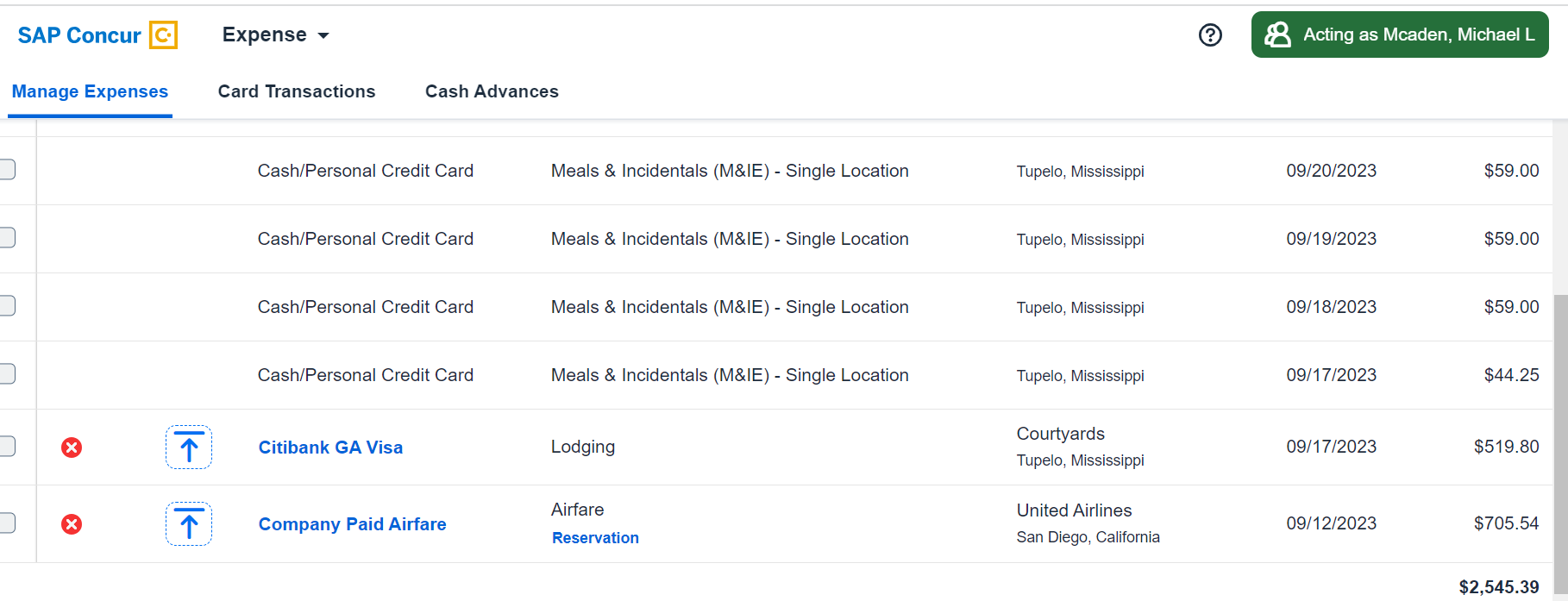1568x601 pixels.
Task: Click the vertical scrollbar on the expense list
Action: coord(1560,431)
